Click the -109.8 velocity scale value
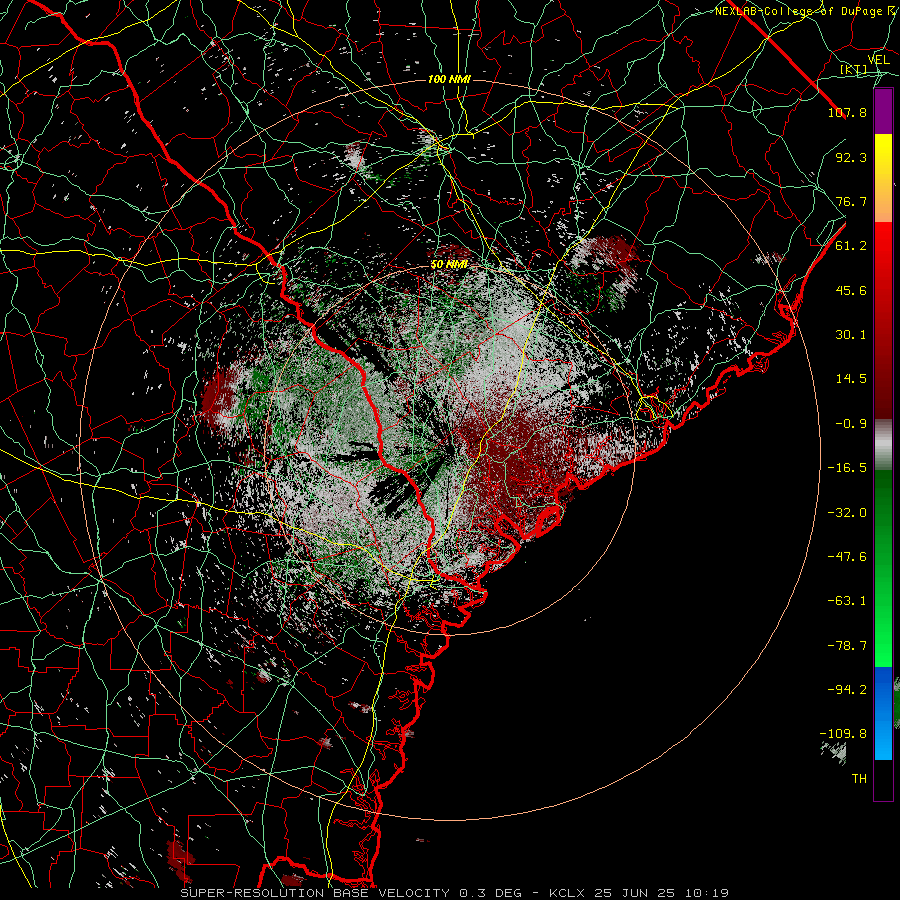This screenshot has height=900, width=900. (x=843, y=734)
